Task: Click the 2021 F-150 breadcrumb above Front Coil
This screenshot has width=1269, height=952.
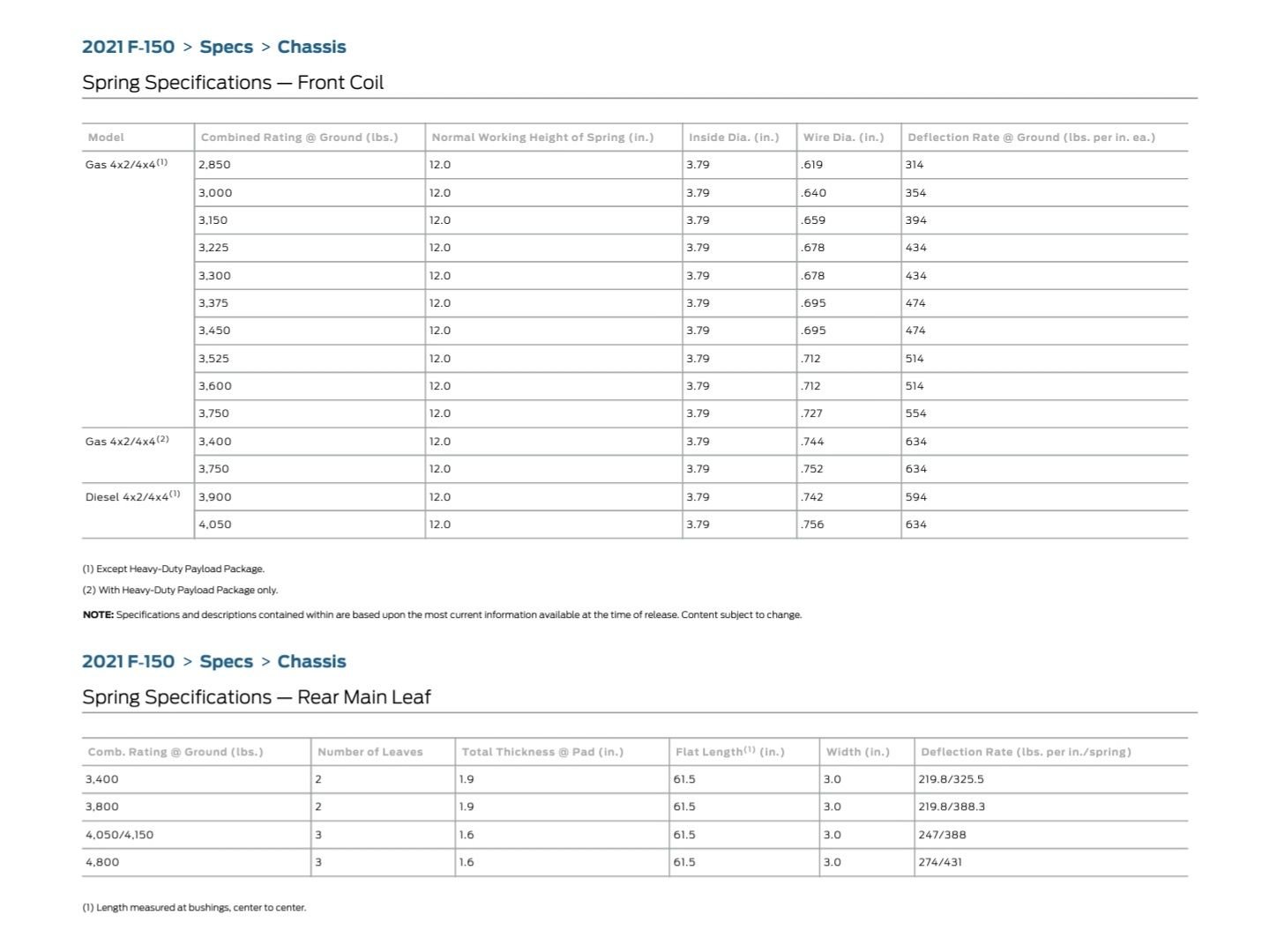Action: point(128,48)
